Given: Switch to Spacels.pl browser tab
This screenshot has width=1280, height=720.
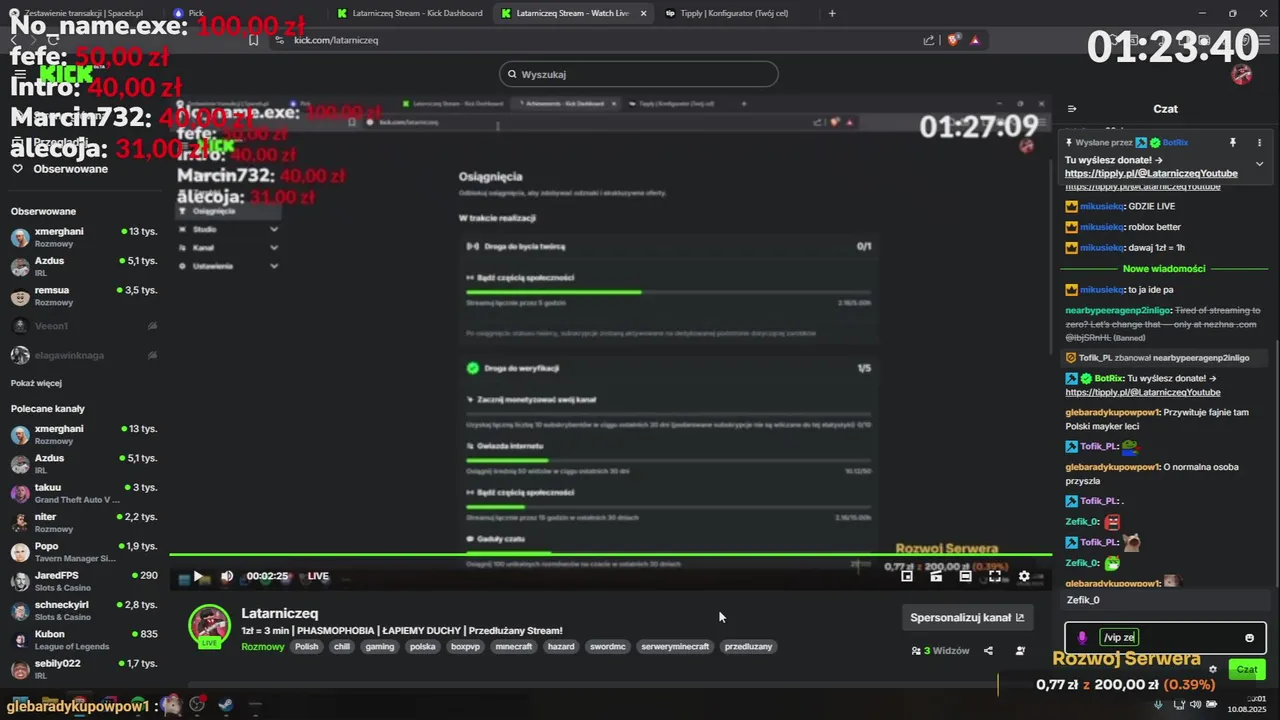Looking at the screenshot, I should [x=82, y=13].
